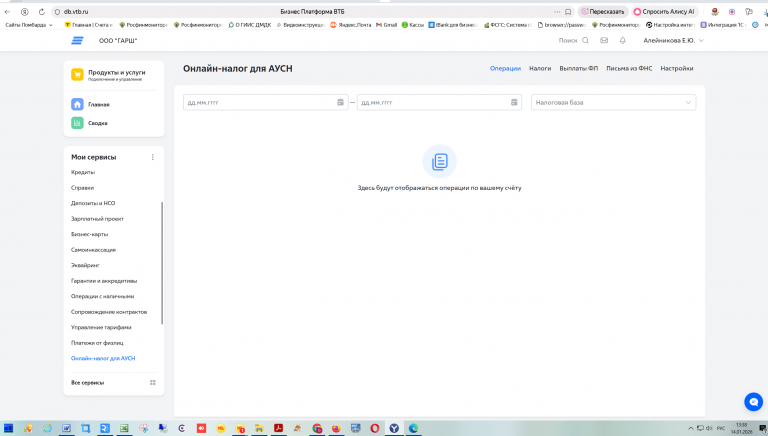Viewport: 768px width, 436px height.
Task: Open Word from the taskbar
Action: (66, 428)
